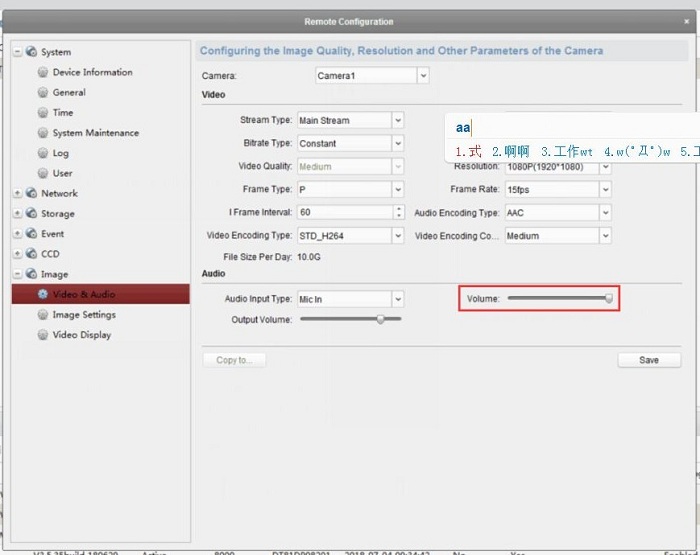
Task: Expand the Storage tree node
Action: tap(17, 213)
